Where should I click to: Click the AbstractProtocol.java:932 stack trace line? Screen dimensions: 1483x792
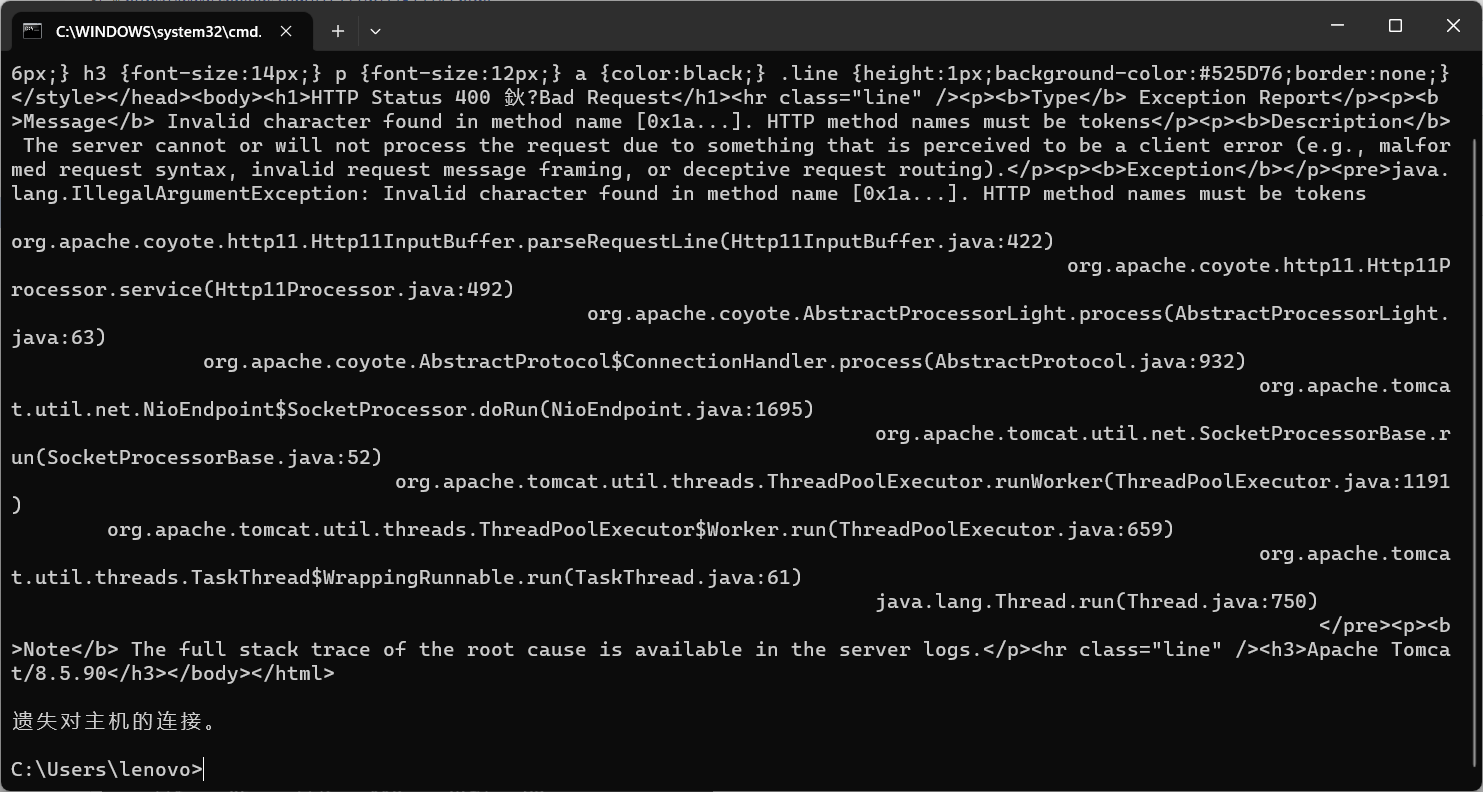click(x=724, y=361)
